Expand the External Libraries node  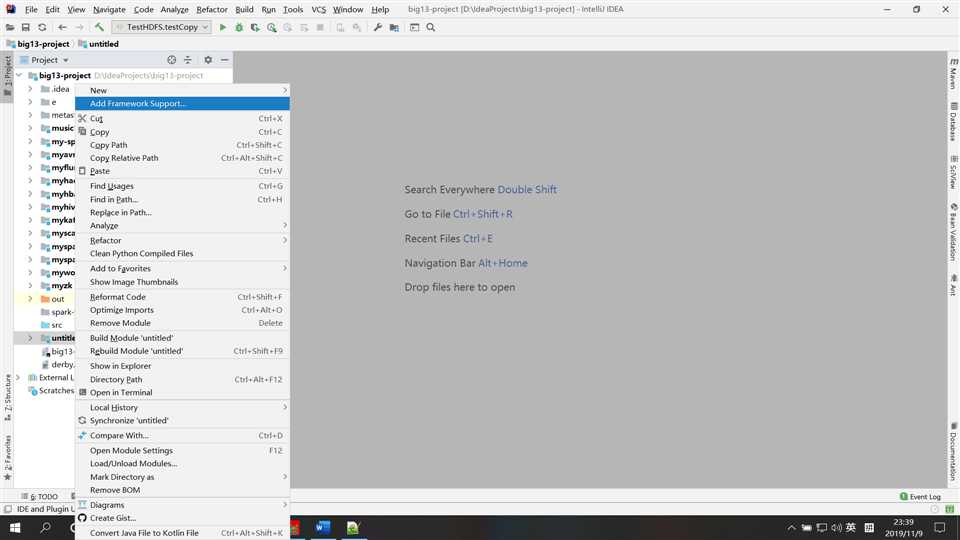tap(18, 378)
